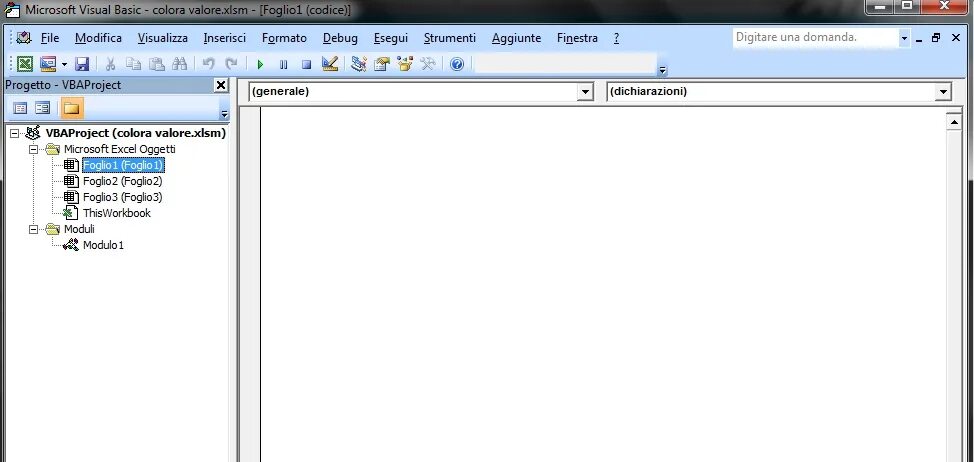Screen dimensions: 974x462
Task: Select Foglio3 (Foglio3) in project tree
Action: pos(122,197)
